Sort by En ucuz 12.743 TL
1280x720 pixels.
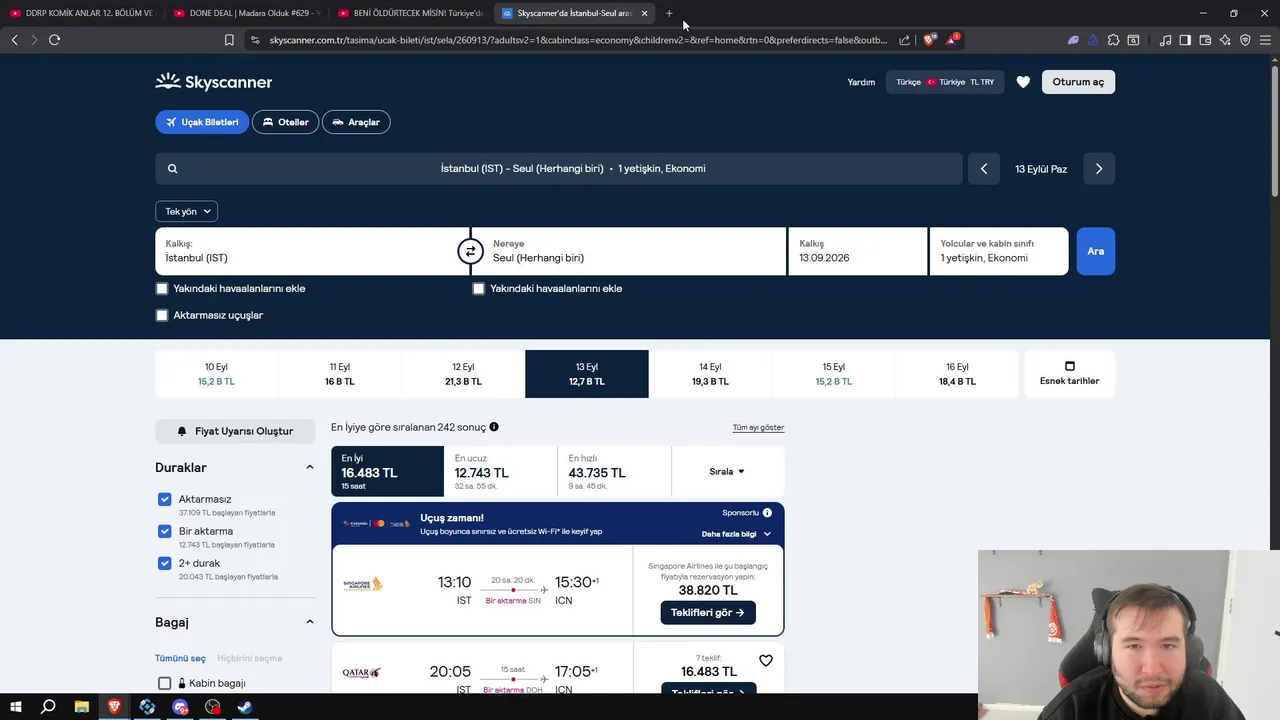500,471
